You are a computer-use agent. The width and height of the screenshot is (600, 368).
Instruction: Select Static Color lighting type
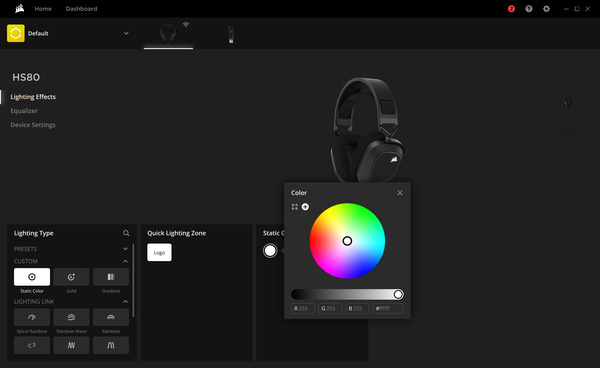pos(32,277)
